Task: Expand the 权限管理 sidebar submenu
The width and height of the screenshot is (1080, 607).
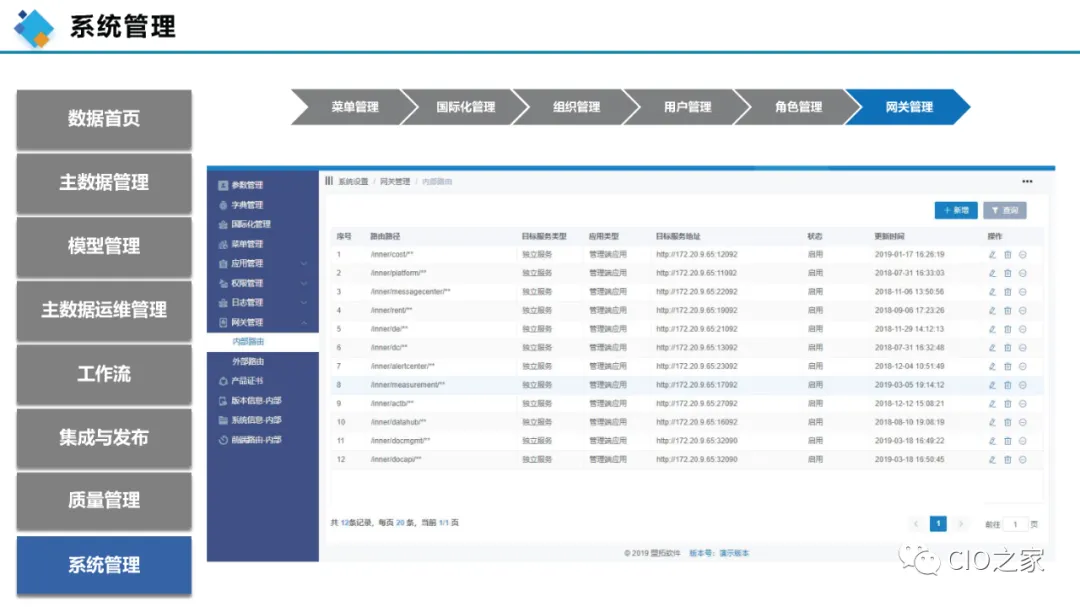Action: (x=304, y=283)
